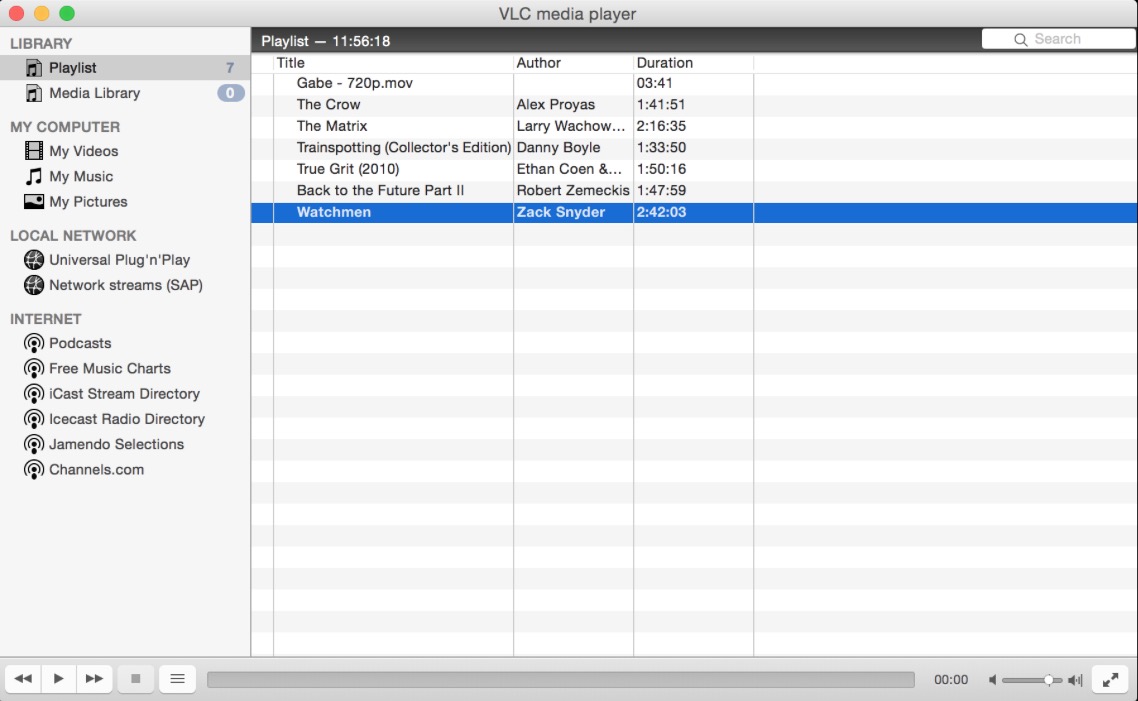Viewport: 1138px width, 701px height.
Task: Select The Matrix in the playlist
Action: tap(695, 126)
